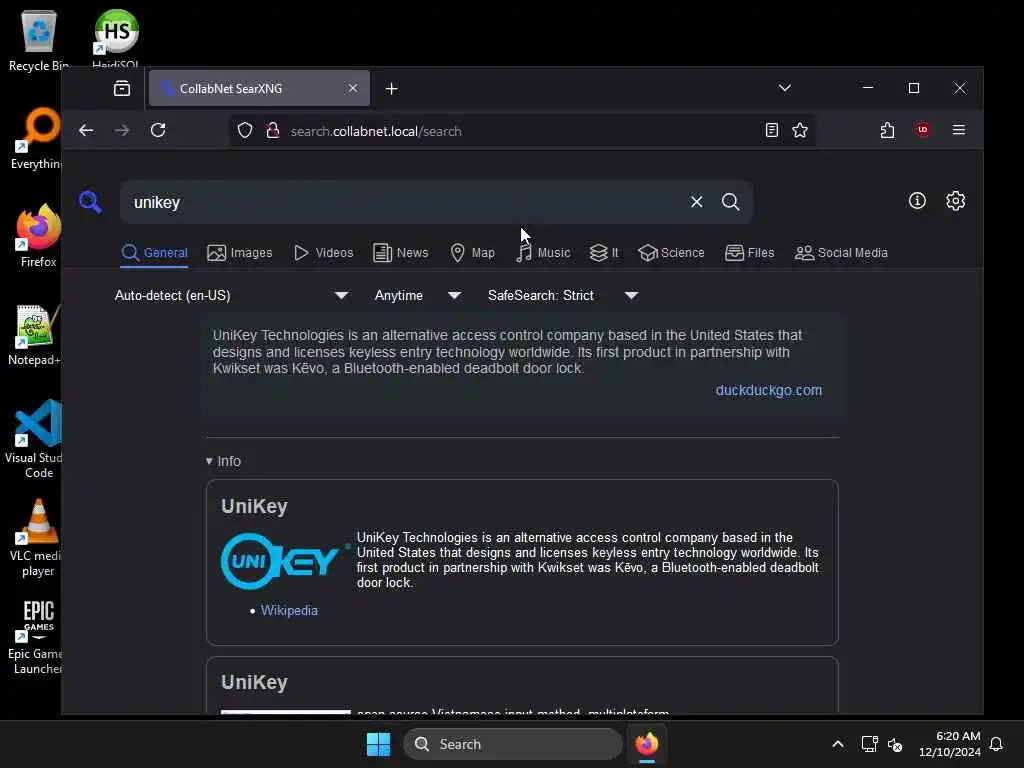Click the taskbar Search box
Viewport: 1024px width, 768px height.
tap(513, 744)
